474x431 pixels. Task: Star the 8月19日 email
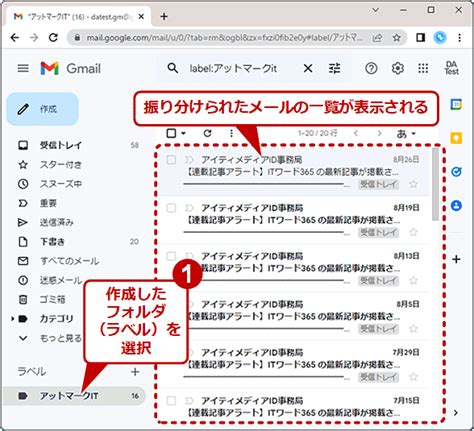pos(413,232)
